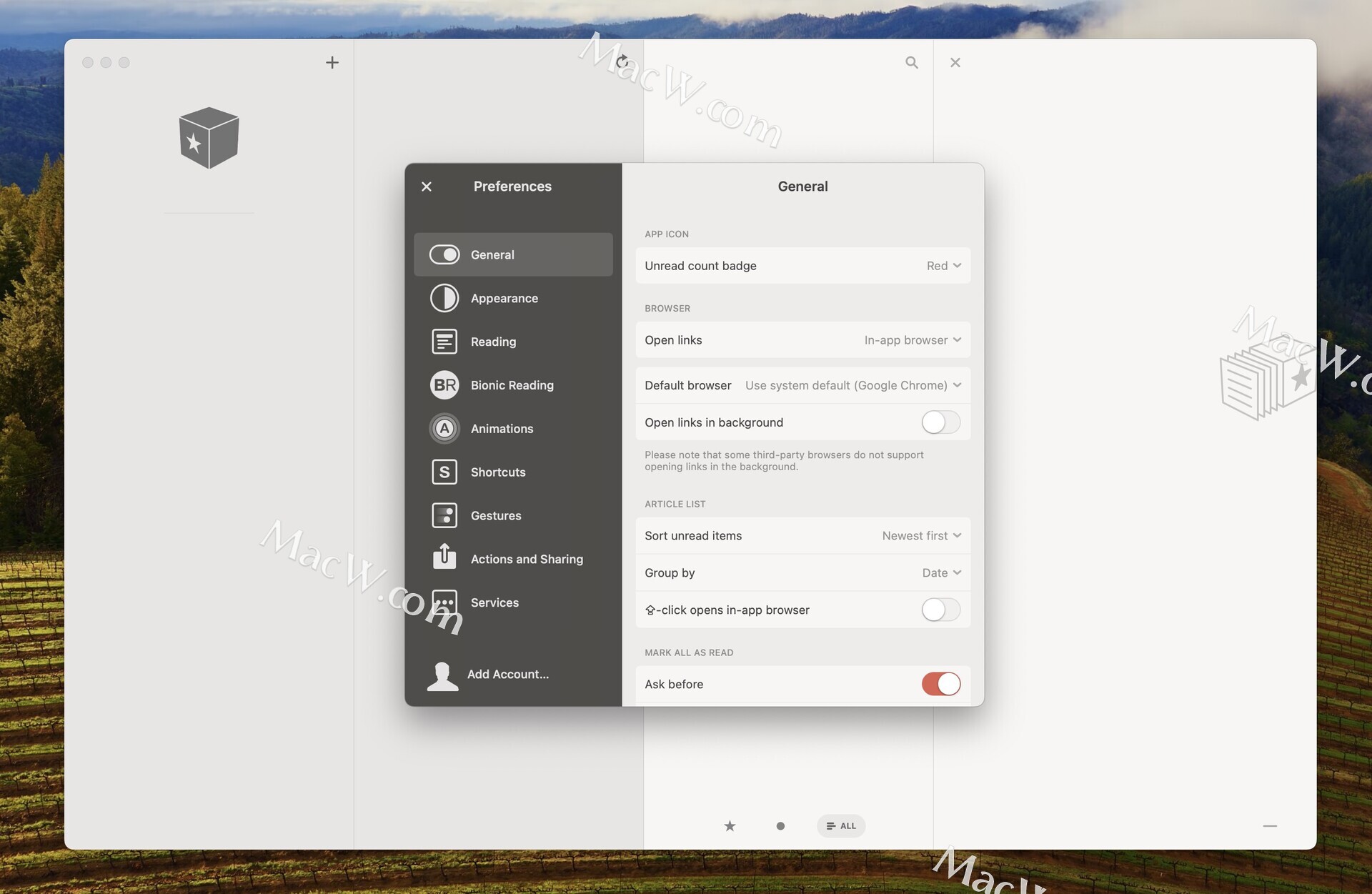Open the Gestures preferences tab
The image size is (1372, 894).
click(513, 516)
